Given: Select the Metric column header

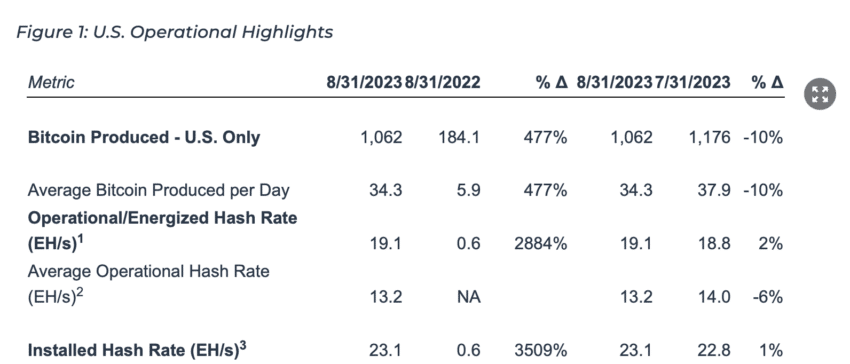Looking at the screenshot, I should coord(51,82).
